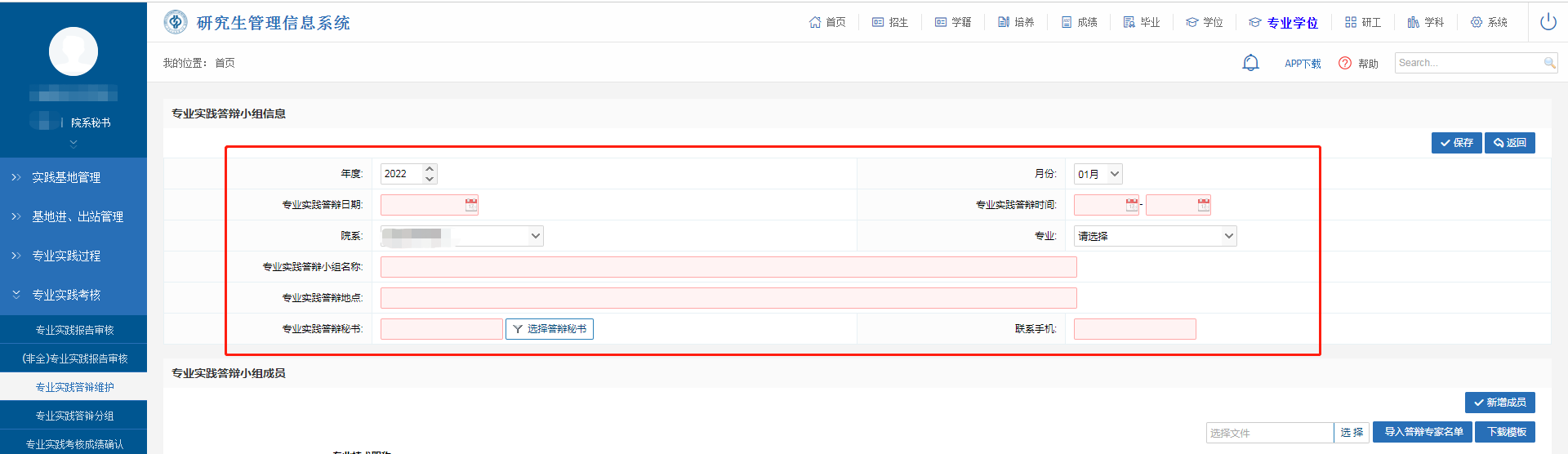Select 专业实践答辩分组 in the sidebar

[x=74, y=416]
